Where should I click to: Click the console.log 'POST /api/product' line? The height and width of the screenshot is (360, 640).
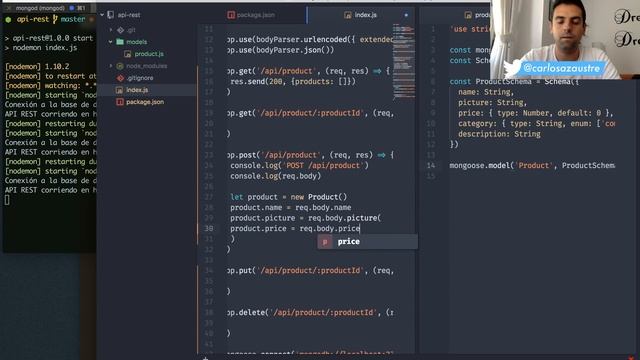[299, 166]
